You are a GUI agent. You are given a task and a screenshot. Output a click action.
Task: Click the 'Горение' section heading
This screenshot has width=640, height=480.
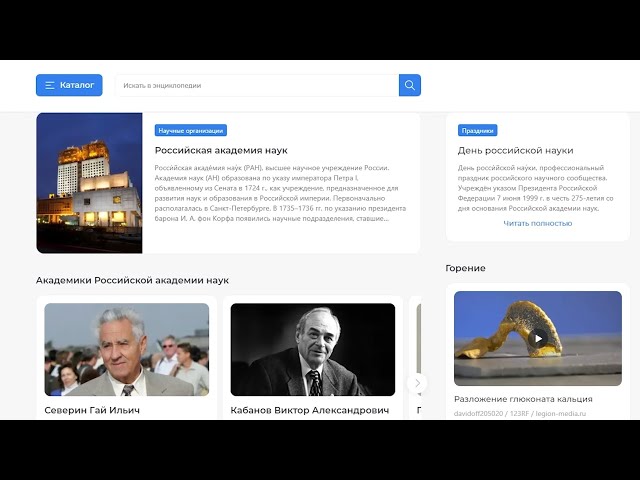tap(465, 268)
